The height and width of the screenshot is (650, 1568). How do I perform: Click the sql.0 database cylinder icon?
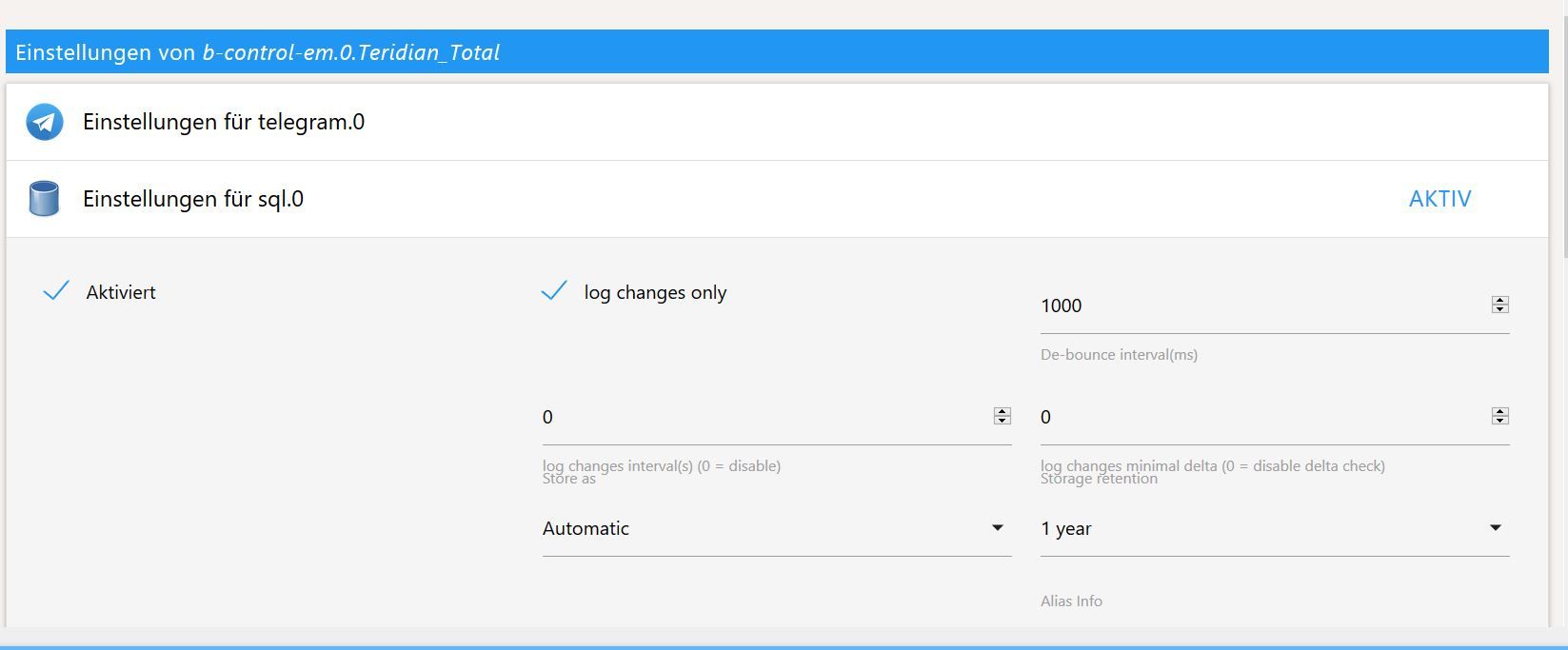coord(44,199)
